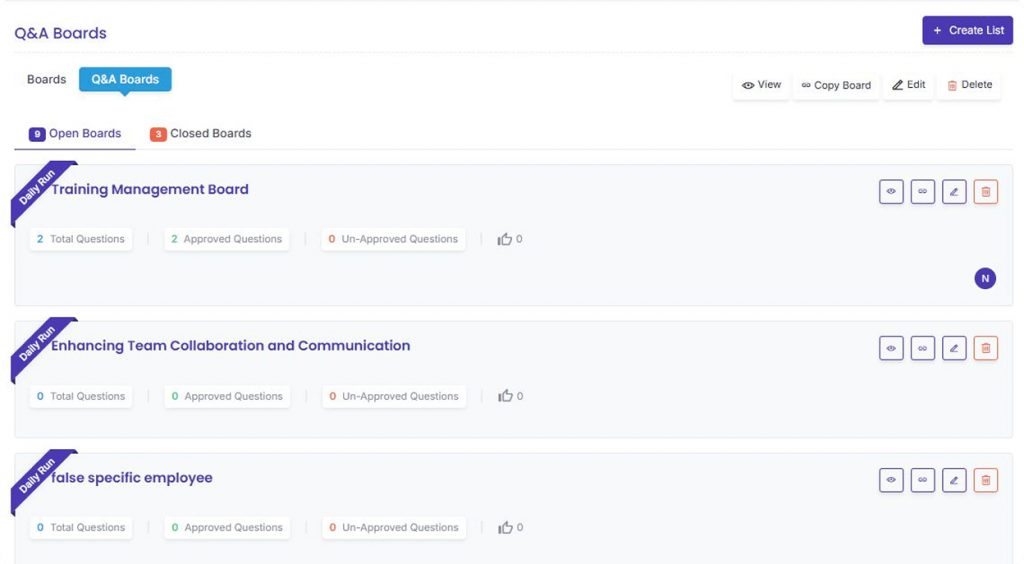This screenshot has width=1024, height=564.
Task: Switch to the Closed Boards tab
Action: 201,134
